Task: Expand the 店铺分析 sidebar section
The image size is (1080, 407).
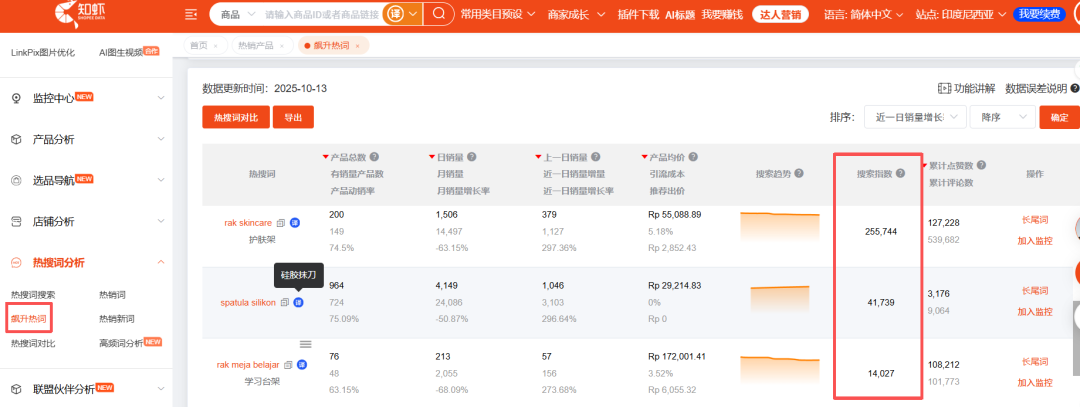Action: 160,222
